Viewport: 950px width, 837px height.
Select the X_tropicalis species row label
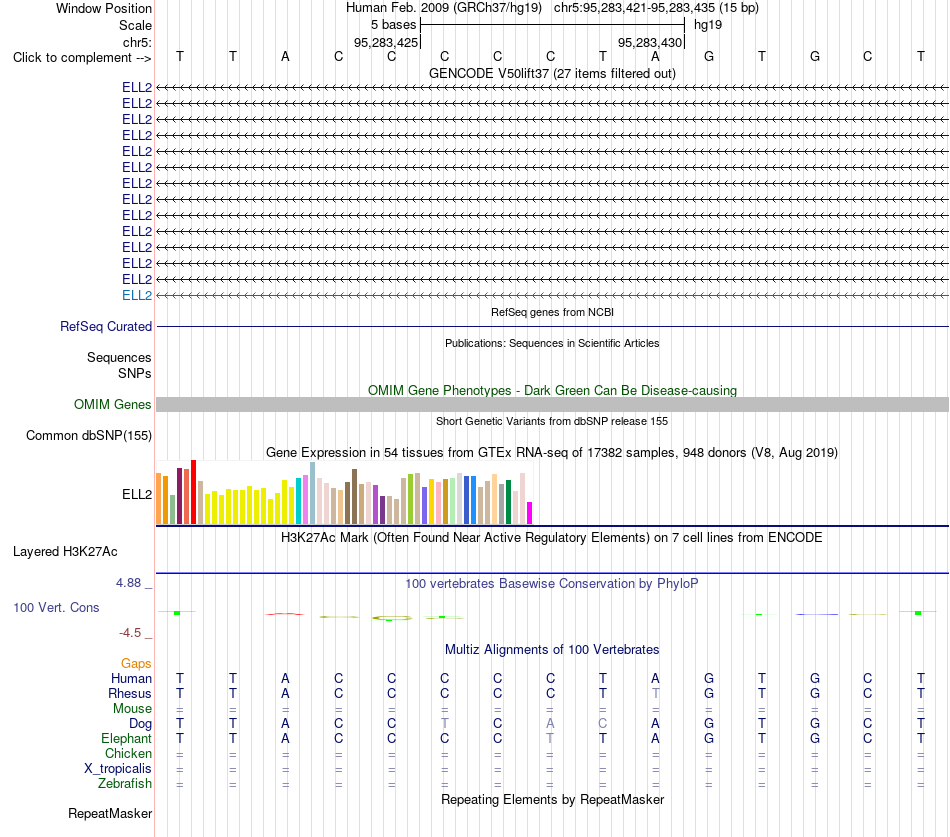[x=118, y=769]
